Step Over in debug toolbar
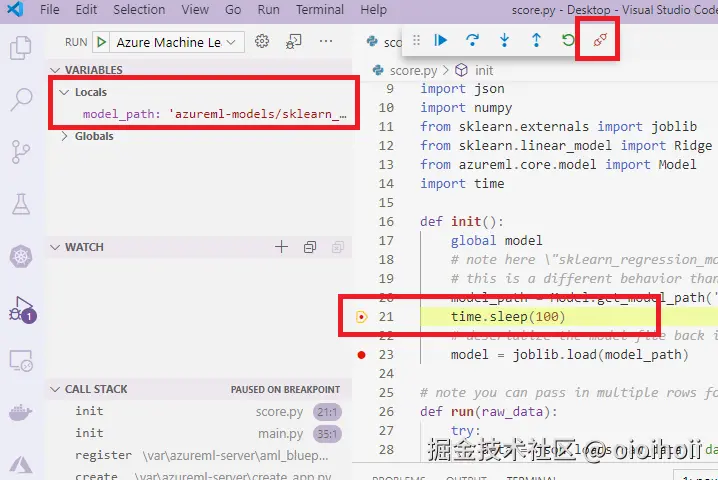The width and height of the screenshot is (718, 480). 472,40
